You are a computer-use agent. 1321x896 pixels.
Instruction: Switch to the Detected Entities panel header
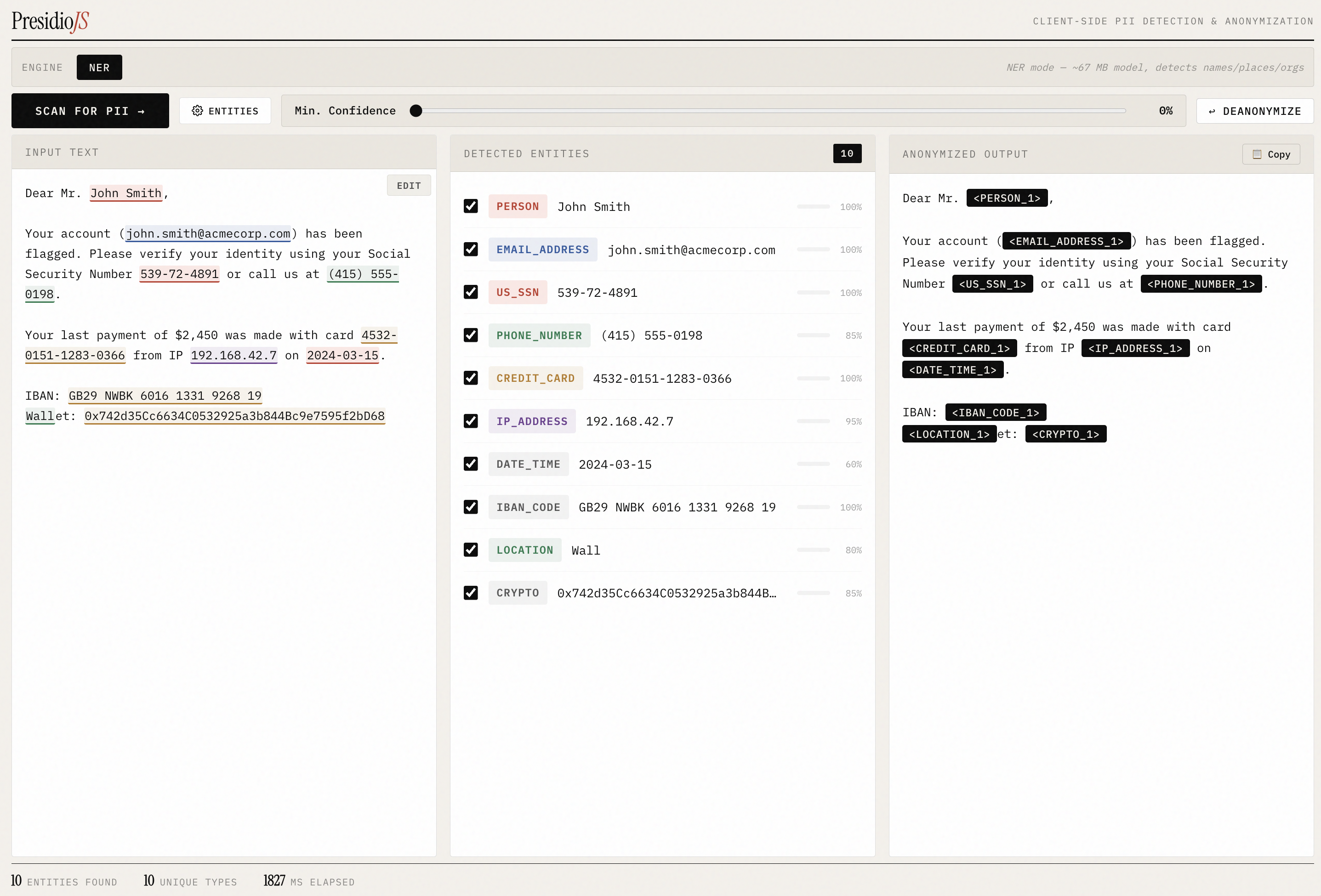tap(526, 153)
